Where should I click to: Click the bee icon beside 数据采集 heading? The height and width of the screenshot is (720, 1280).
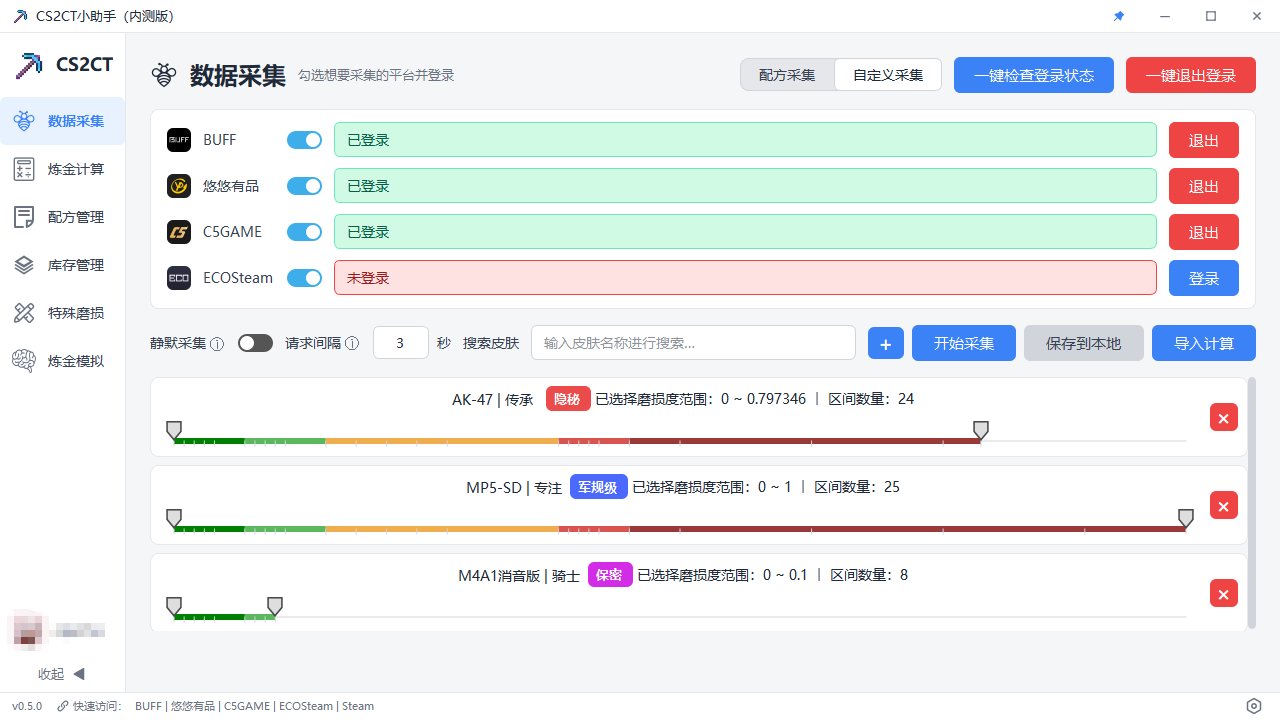pos(164,75)
